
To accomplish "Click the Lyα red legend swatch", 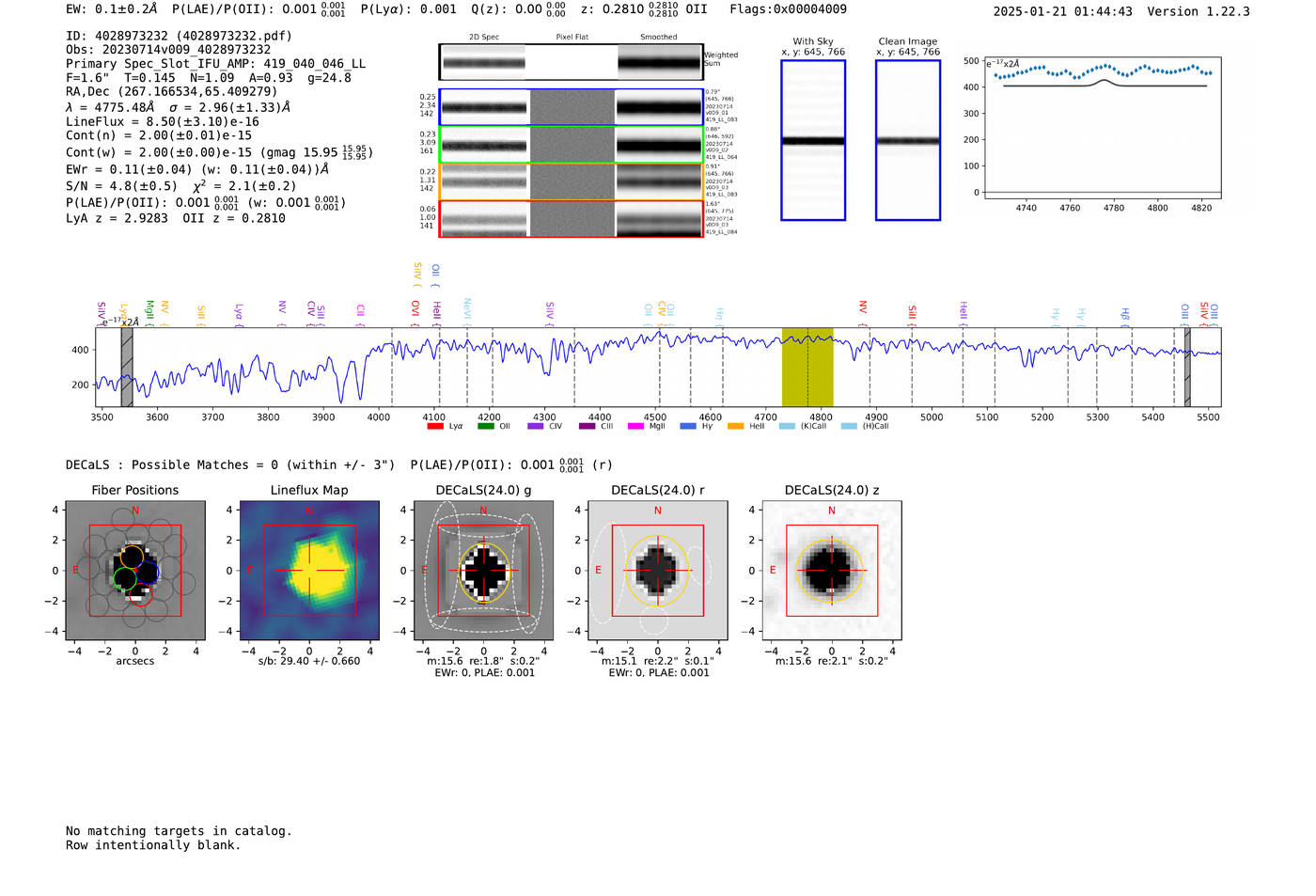I will [435, 426].
